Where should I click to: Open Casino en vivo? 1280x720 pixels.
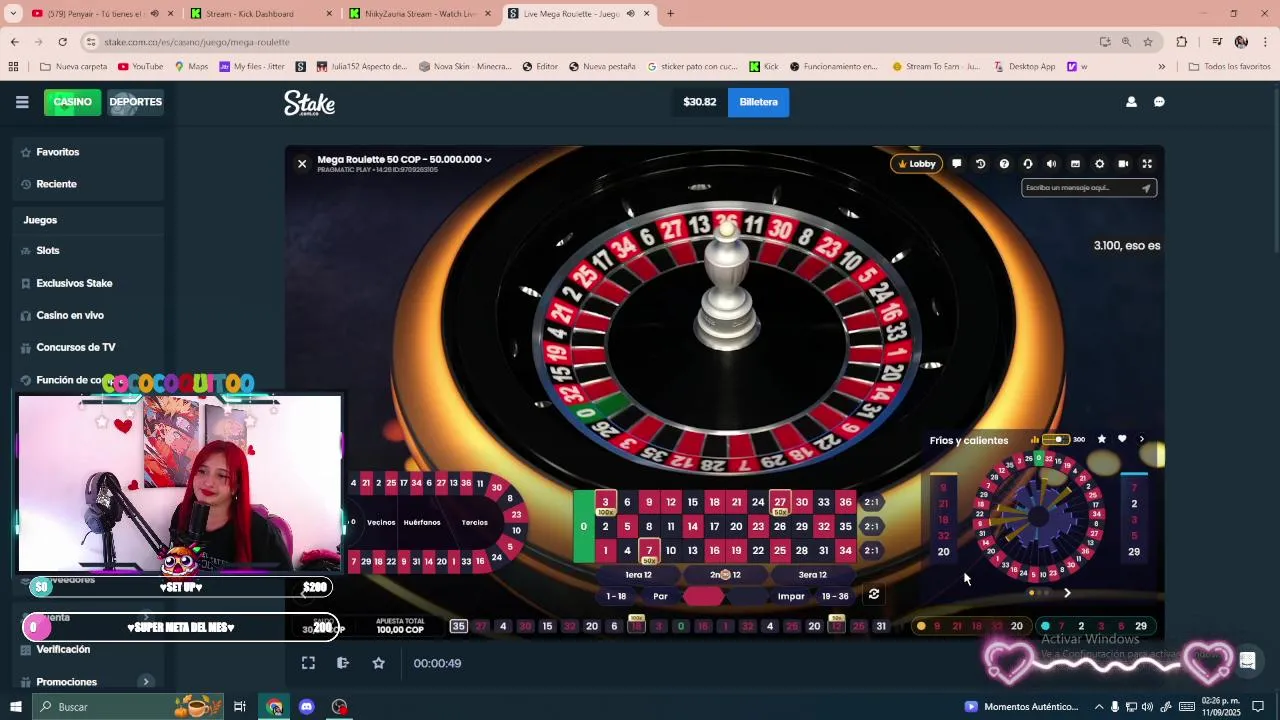70,315
